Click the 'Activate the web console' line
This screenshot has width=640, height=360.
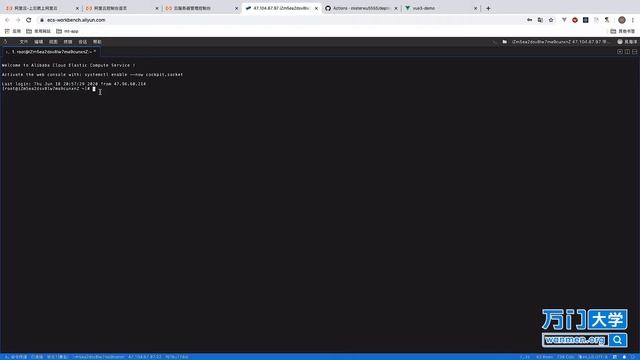[92, 75]
